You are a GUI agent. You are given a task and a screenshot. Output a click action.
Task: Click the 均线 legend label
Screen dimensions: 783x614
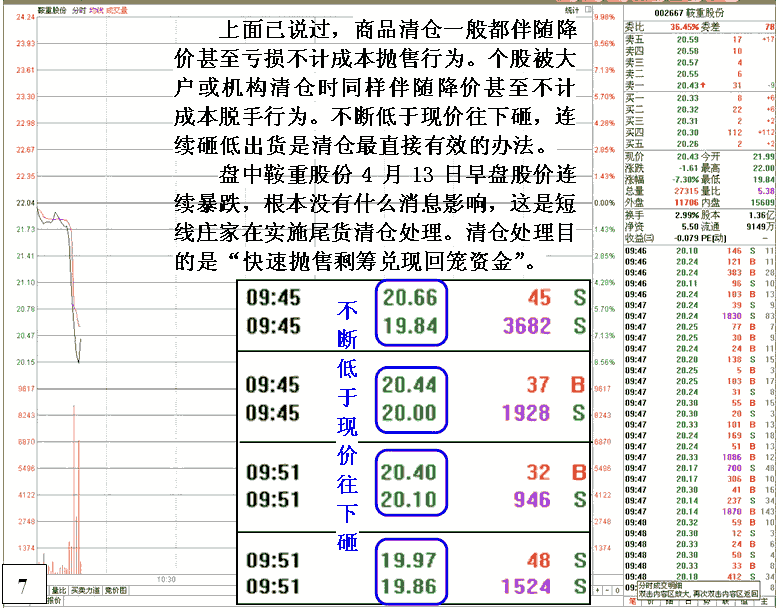click(x=96, y=10)
